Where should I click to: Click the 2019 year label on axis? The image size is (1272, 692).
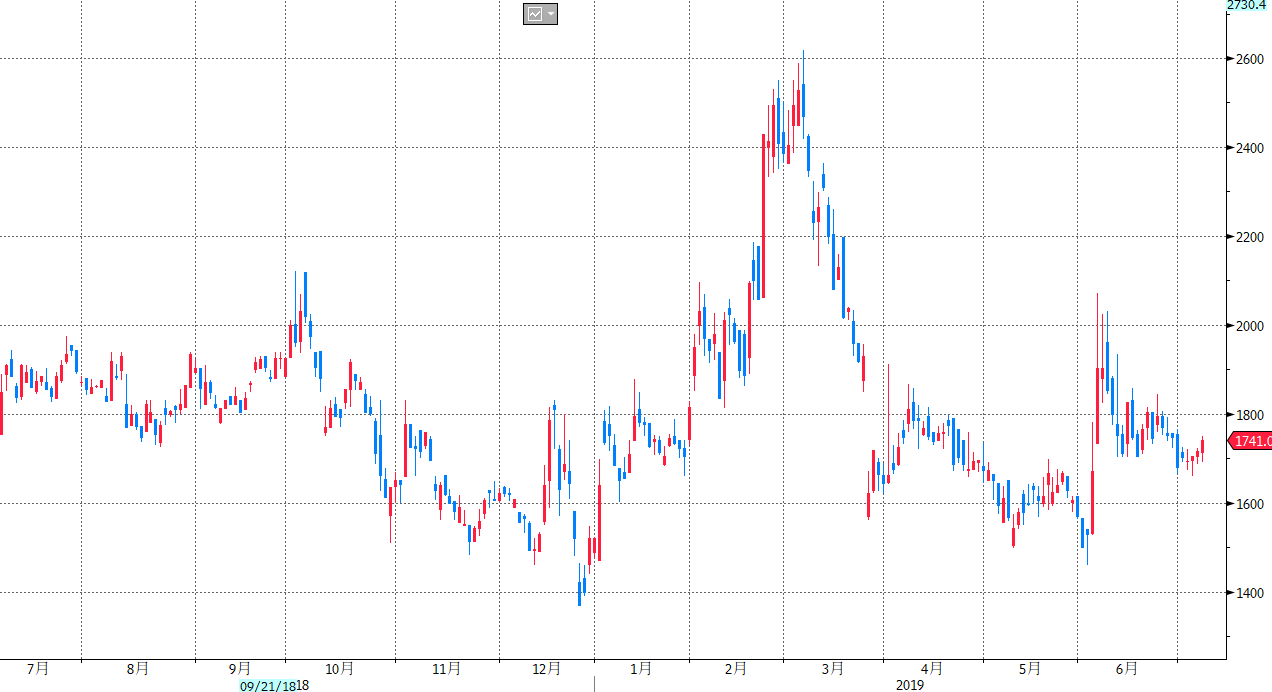pos(909,686)
